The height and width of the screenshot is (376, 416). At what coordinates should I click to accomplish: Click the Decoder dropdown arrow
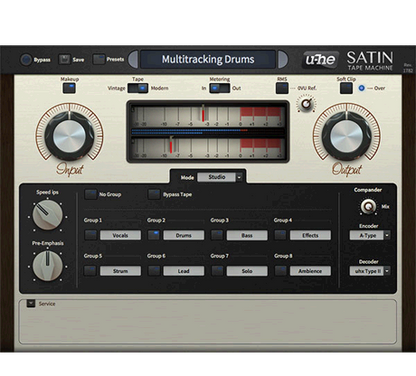click(387, 271)
